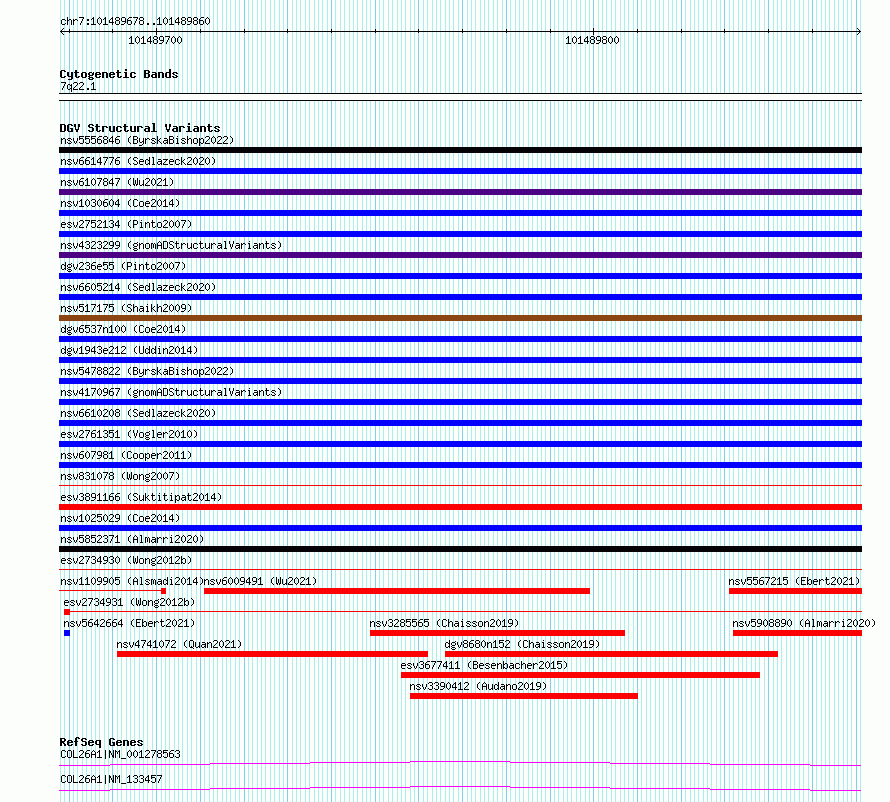Select nsv5567215 (Ebert2021) label
The height and width of the screenshot is (802, 890).
[x=794, y=581]
